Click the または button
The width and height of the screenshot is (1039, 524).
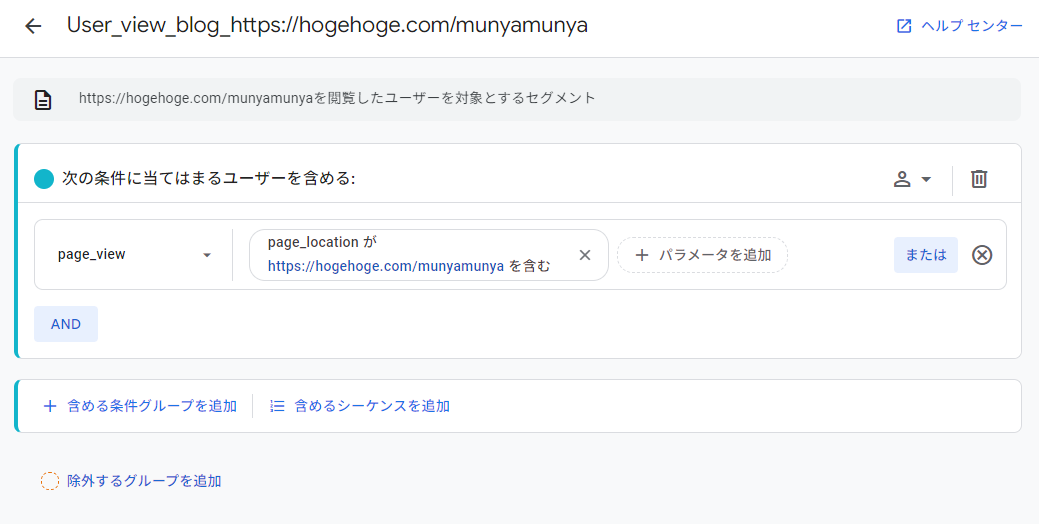925,255
